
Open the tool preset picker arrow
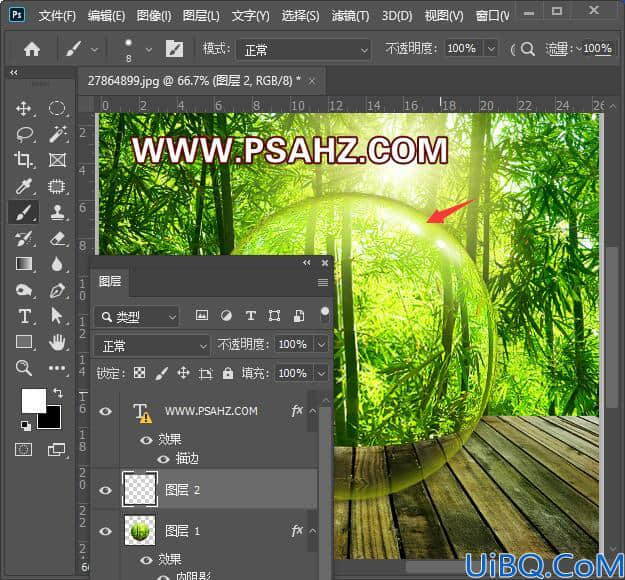[95, 50]
